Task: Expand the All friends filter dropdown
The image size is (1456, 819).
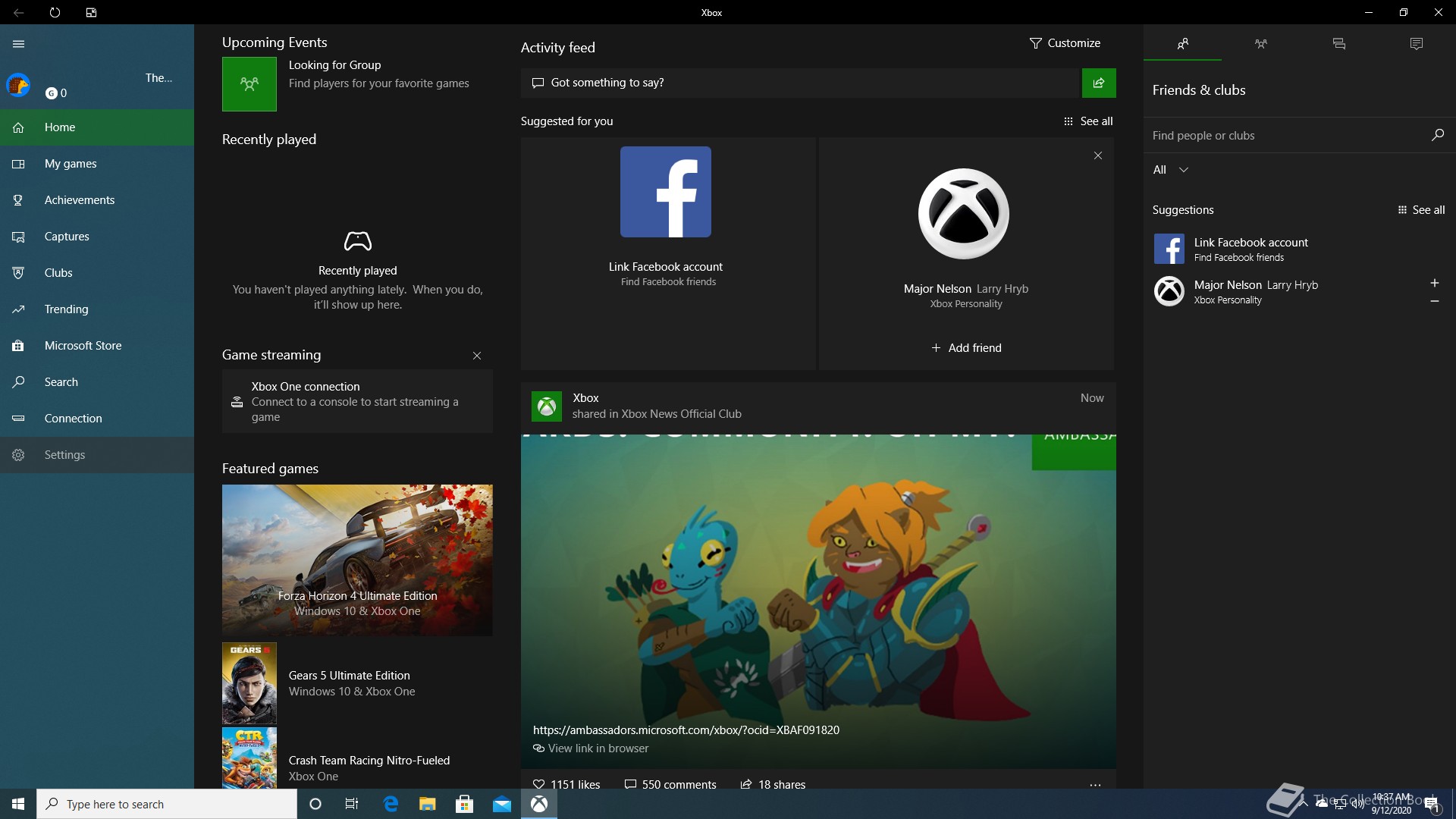Action: [1170, 170]
